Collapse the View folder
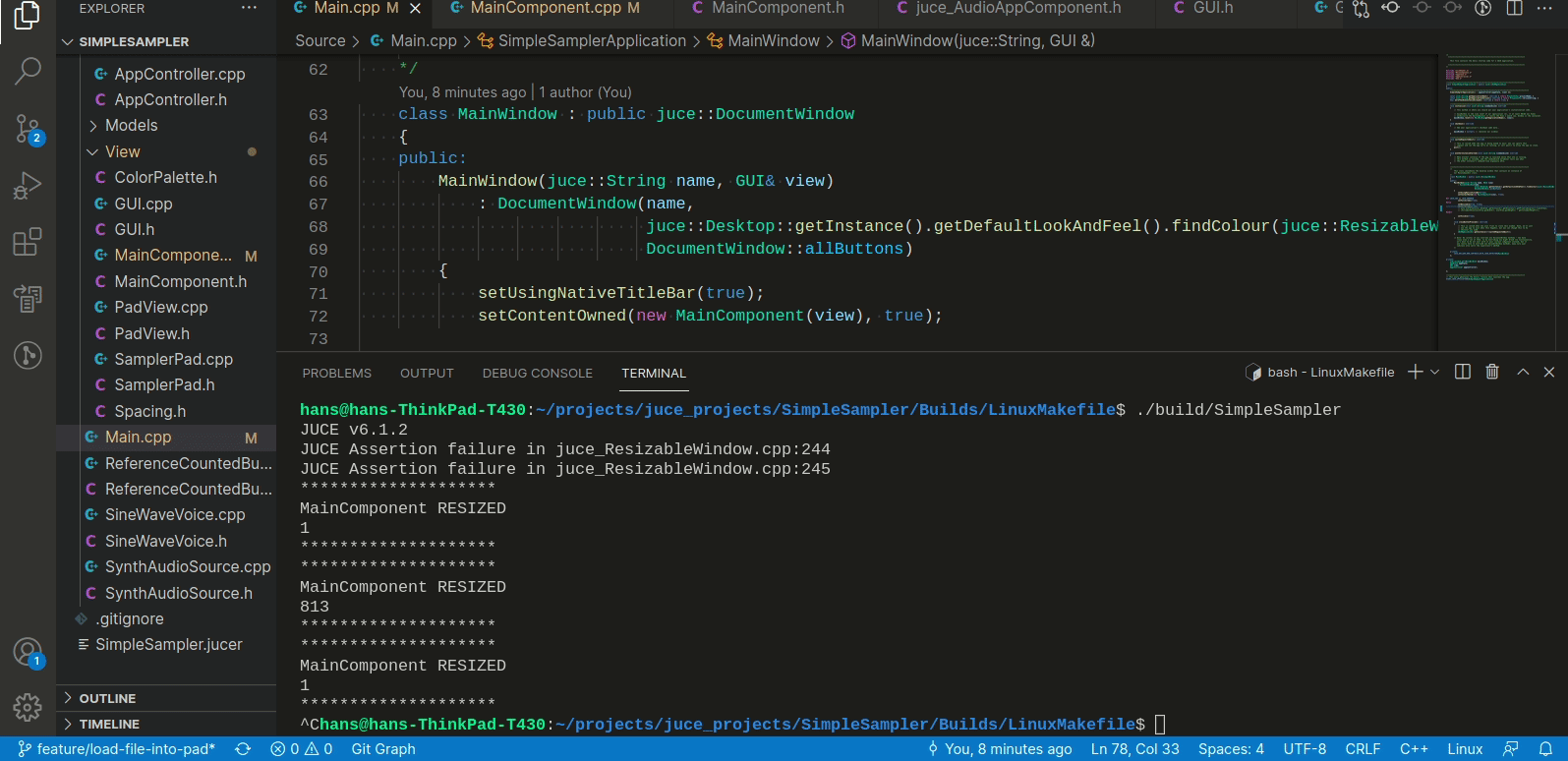Screen dimensions: 1568x761 pos(122,151)
